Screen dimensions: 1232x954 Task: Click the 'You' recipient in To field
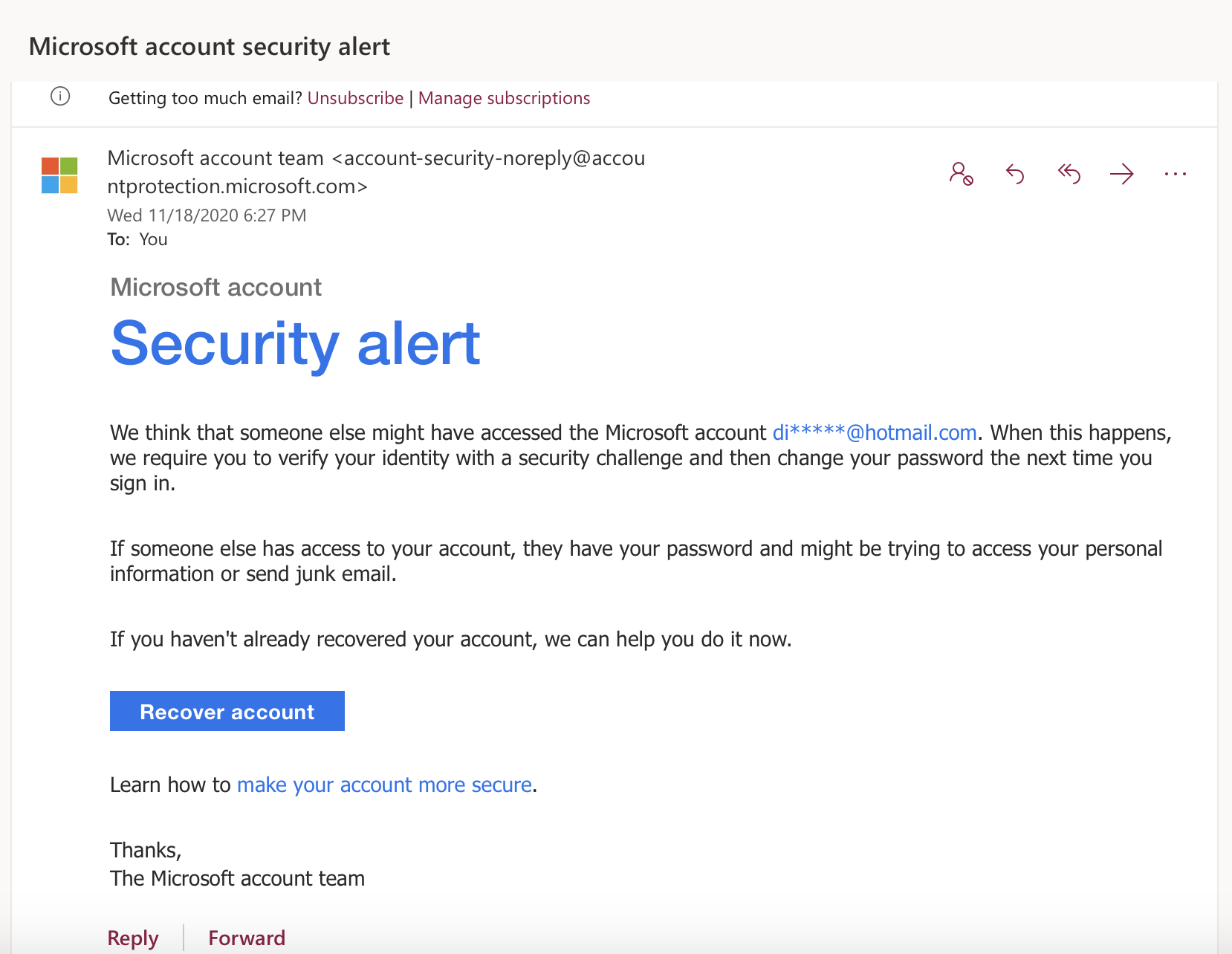[153, 239]
